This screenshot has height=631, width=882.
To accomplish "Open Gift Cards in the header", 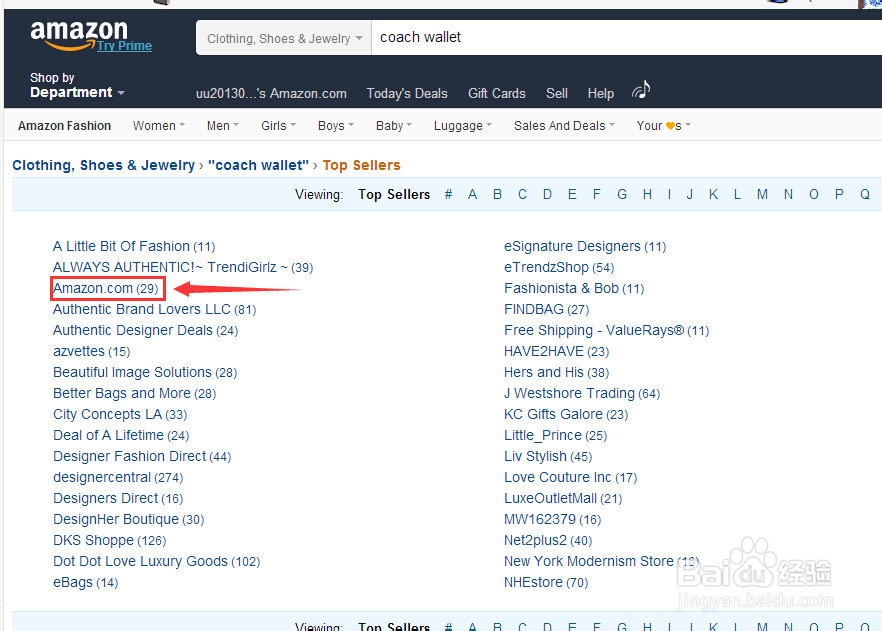I will coord(497,93).
